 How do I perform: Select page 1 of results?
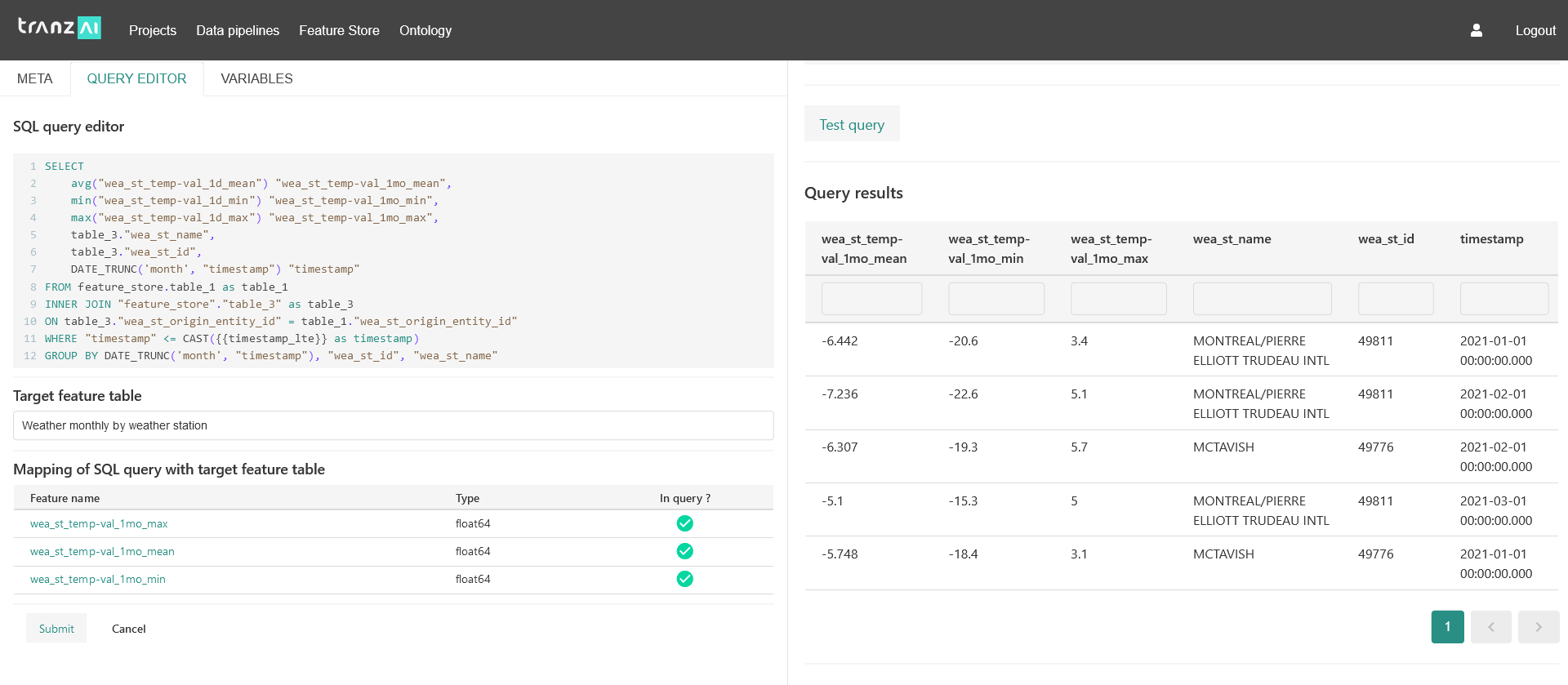[1447, 627]
